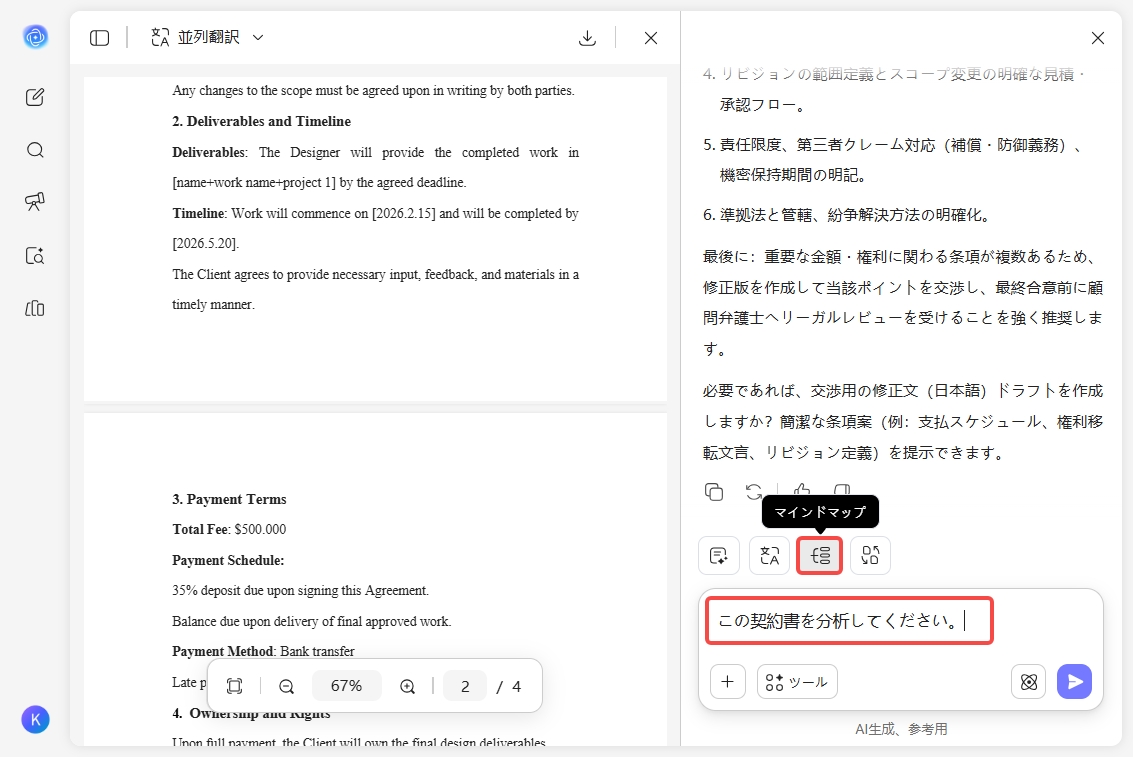Click the 67% zoom level control

point(346,686)
